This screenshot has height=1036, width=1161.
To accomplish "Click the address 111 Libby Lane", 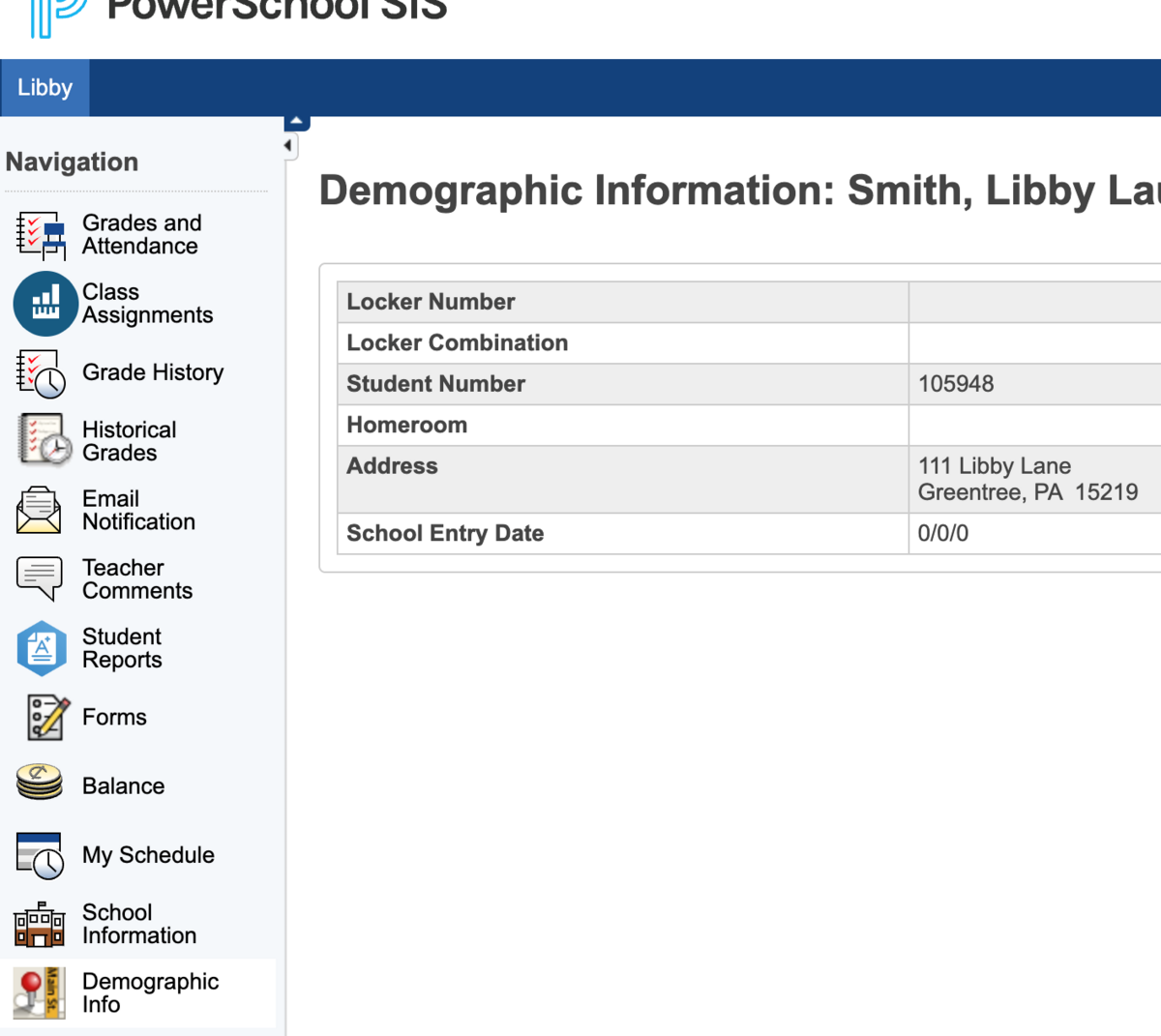I will (x=995, y=466).
